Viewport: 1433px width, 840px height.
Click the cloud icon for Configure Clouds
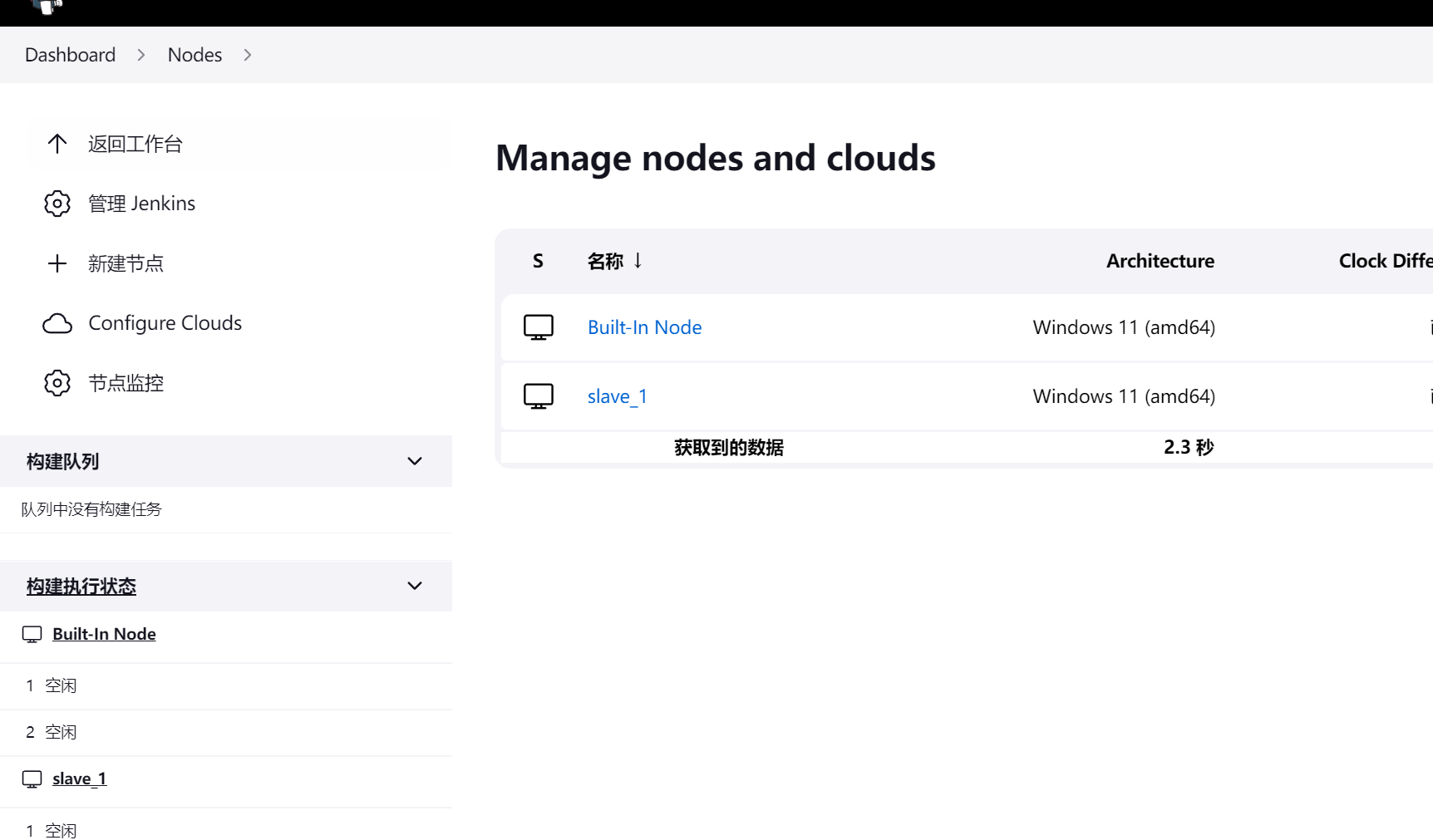(57, 323)
